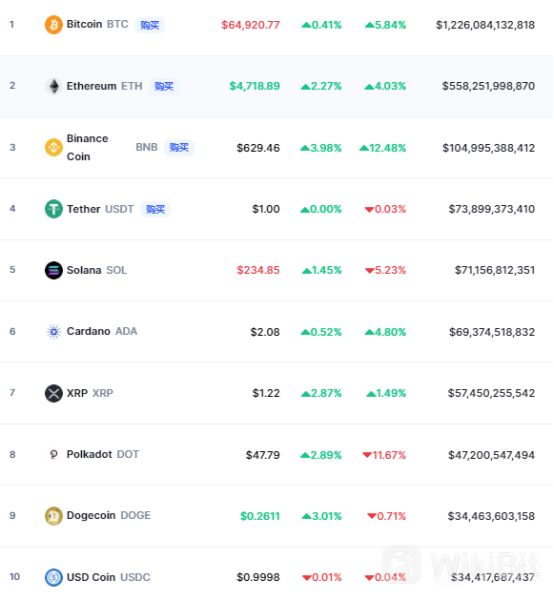Click the 购买 button next to ETH
Image resolution: width=554 pixels, height=601 pixels.
coord(164,86)
